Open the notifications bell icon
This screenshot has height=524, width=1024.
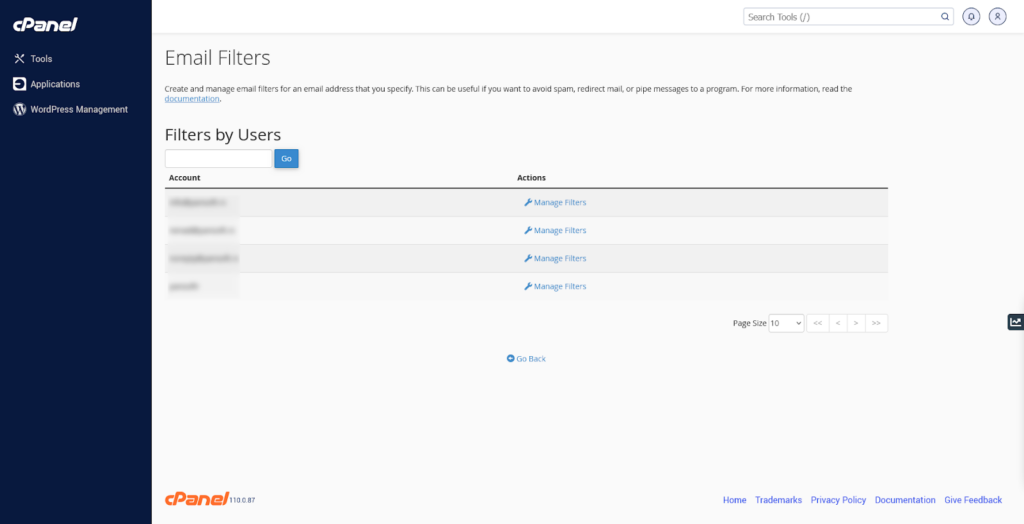click(x=971, y=17)
